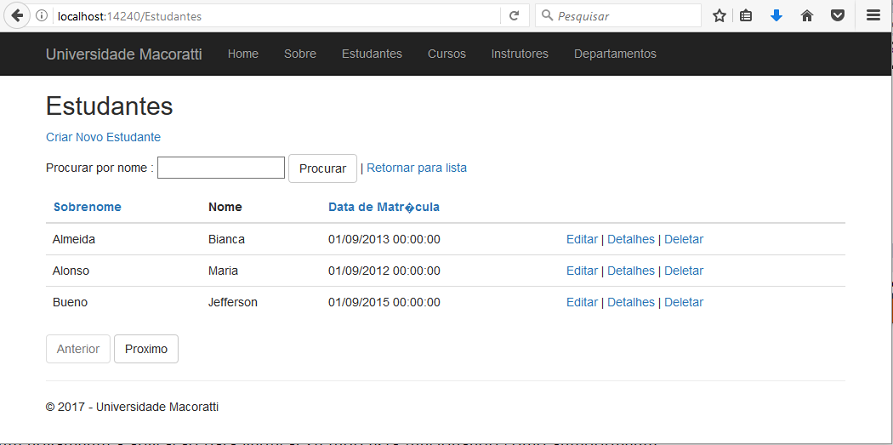
Task: Select the Bianca name cell
Action: (227, 239)
